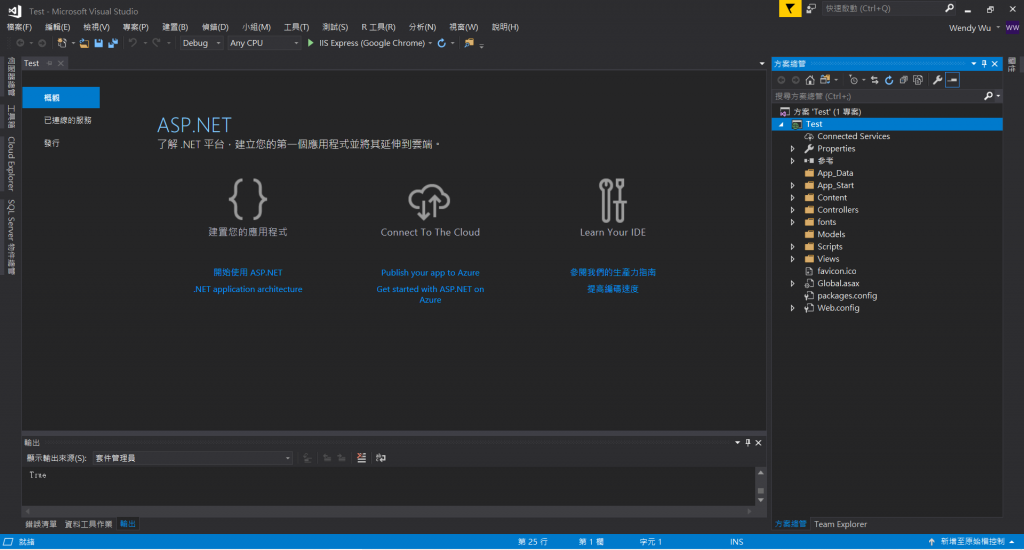Open Properties wrench icon in Solution Explorer
Image resolution: width=1024 pixels, height=550 pixels.
[937, 80]
